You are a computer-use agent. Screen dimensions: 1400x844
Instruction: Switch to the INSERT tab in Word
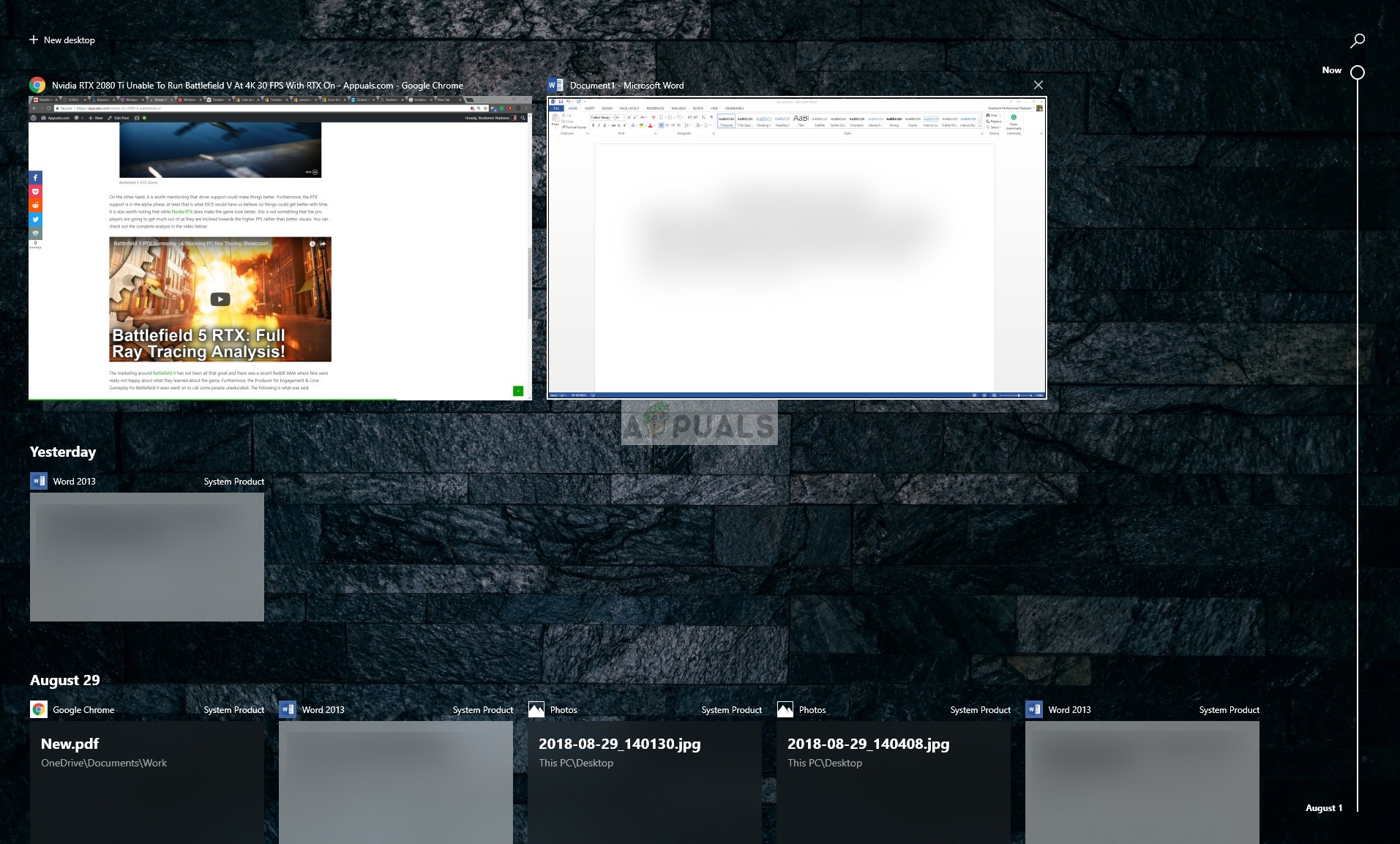[589, 108]
